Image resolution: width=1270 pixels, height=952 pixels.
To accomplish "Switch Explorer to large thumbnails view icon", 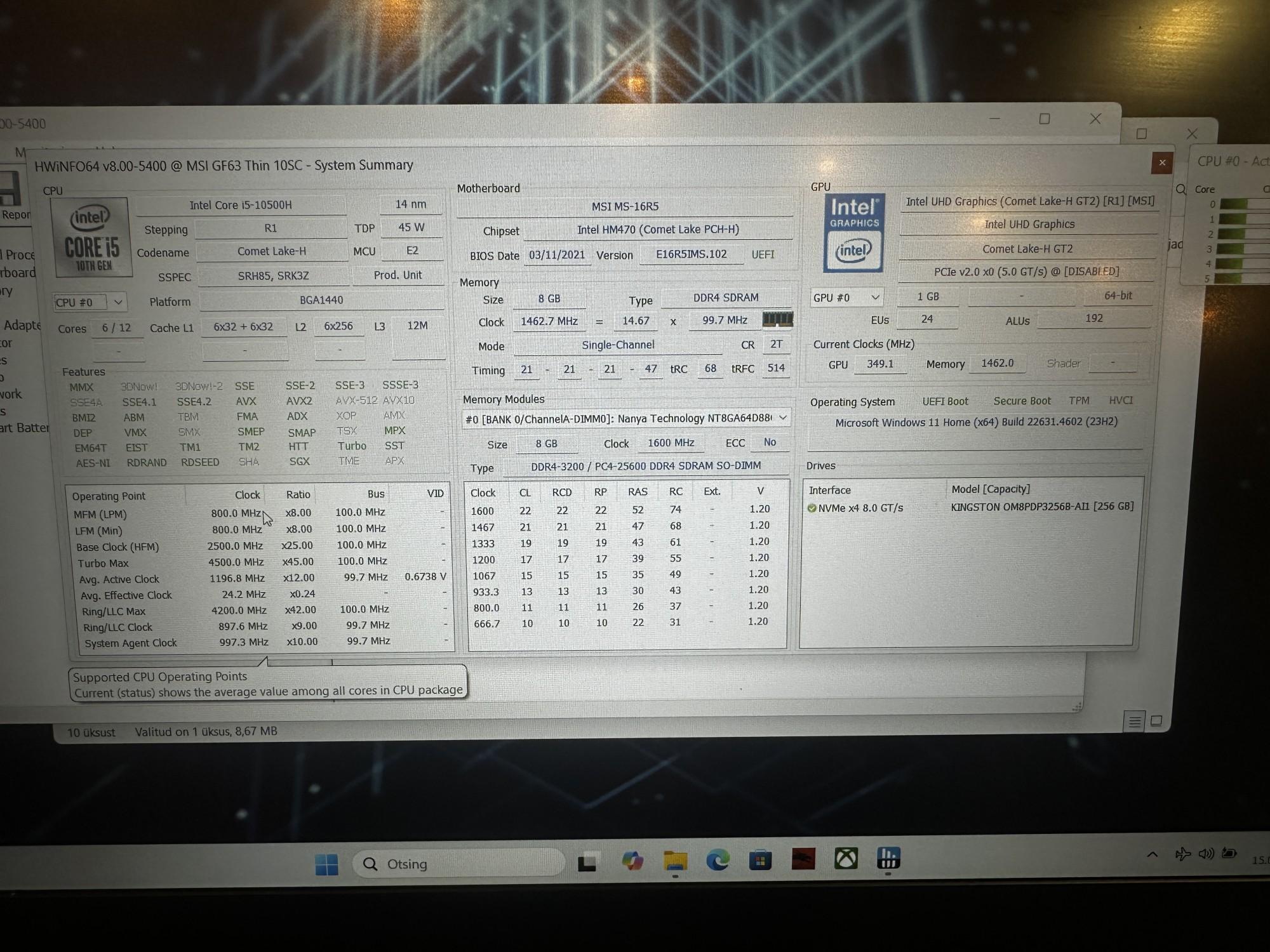I will click(x=1156, y=721).
